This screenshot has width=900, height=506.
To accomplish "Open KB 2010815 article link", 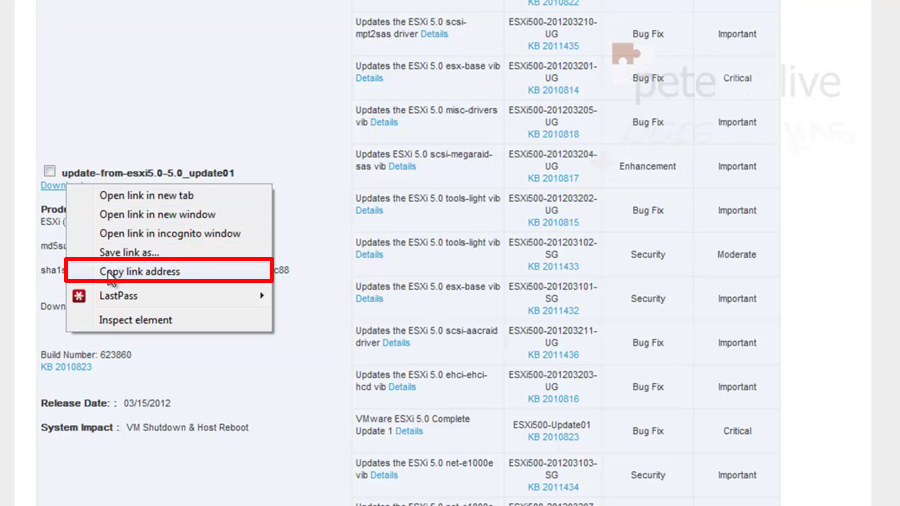I will click(553, 223).
